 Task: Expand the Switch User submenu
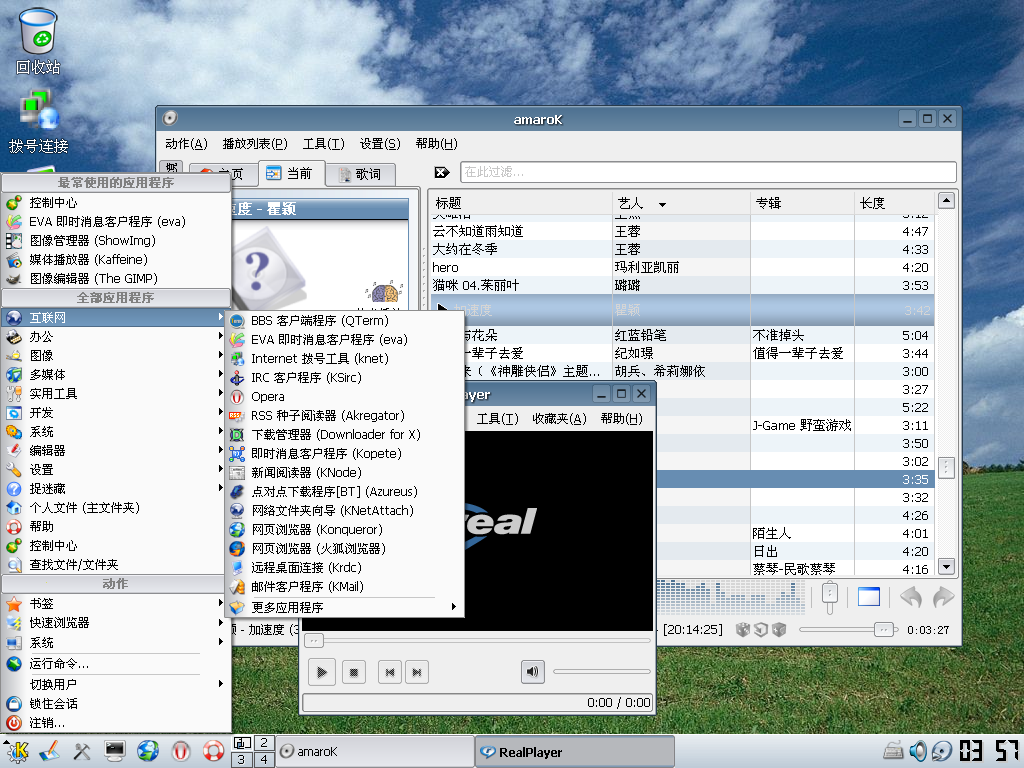coord(116,684)
